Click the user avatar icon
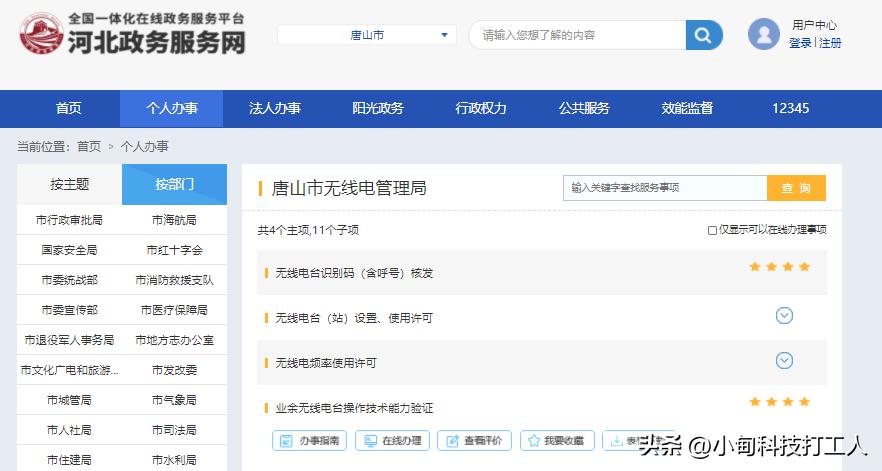The width and height of the screenshot is (882, 471). click(763, 34)
